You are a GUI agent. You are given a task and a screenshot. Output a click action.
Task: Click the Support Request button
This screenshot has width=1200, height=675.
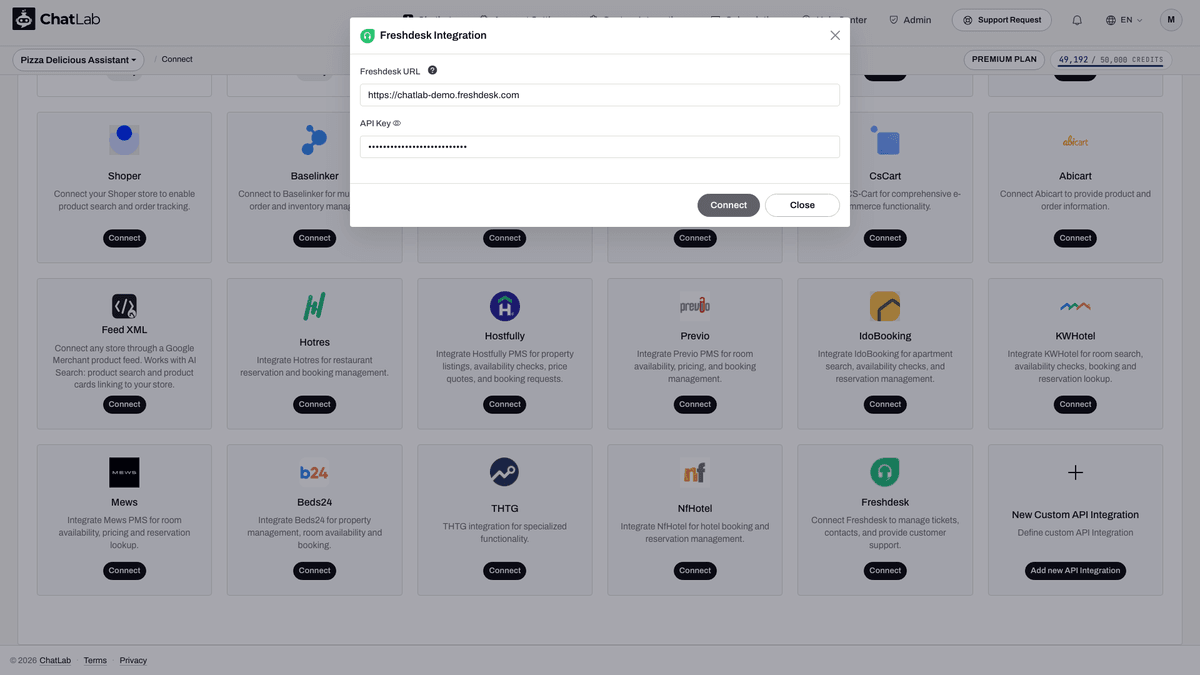1002,20
